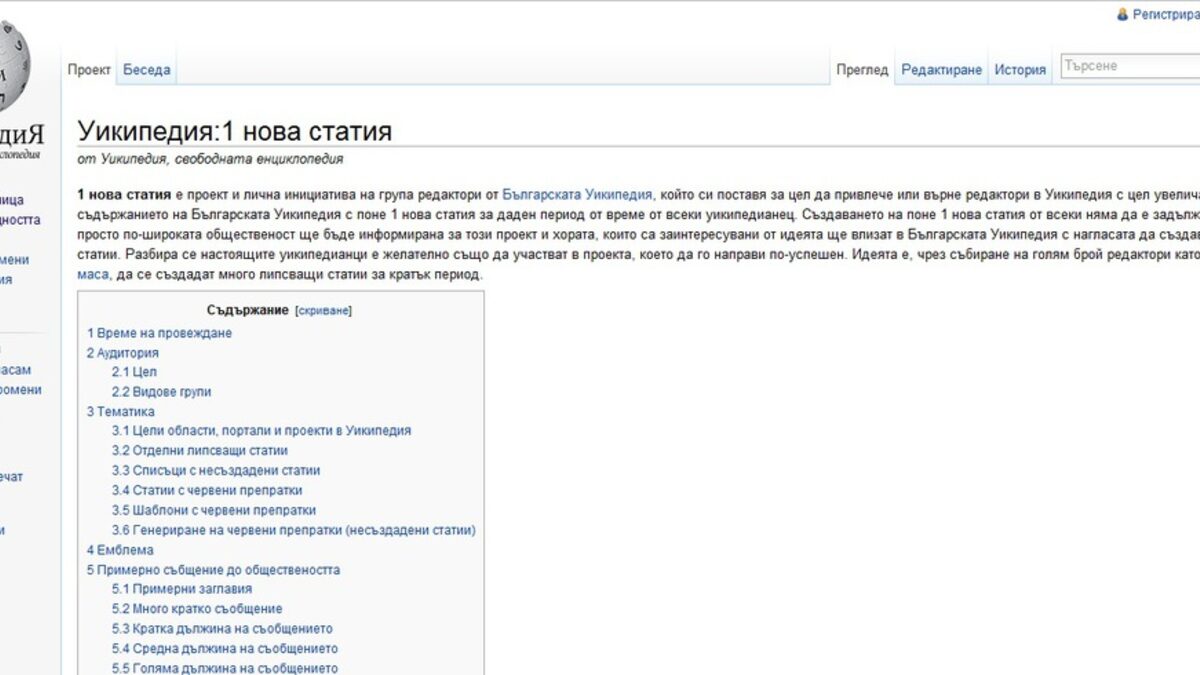
Task: Jump to section 3 Тематика
Action: pyautogui.click(x=120, y=411)
